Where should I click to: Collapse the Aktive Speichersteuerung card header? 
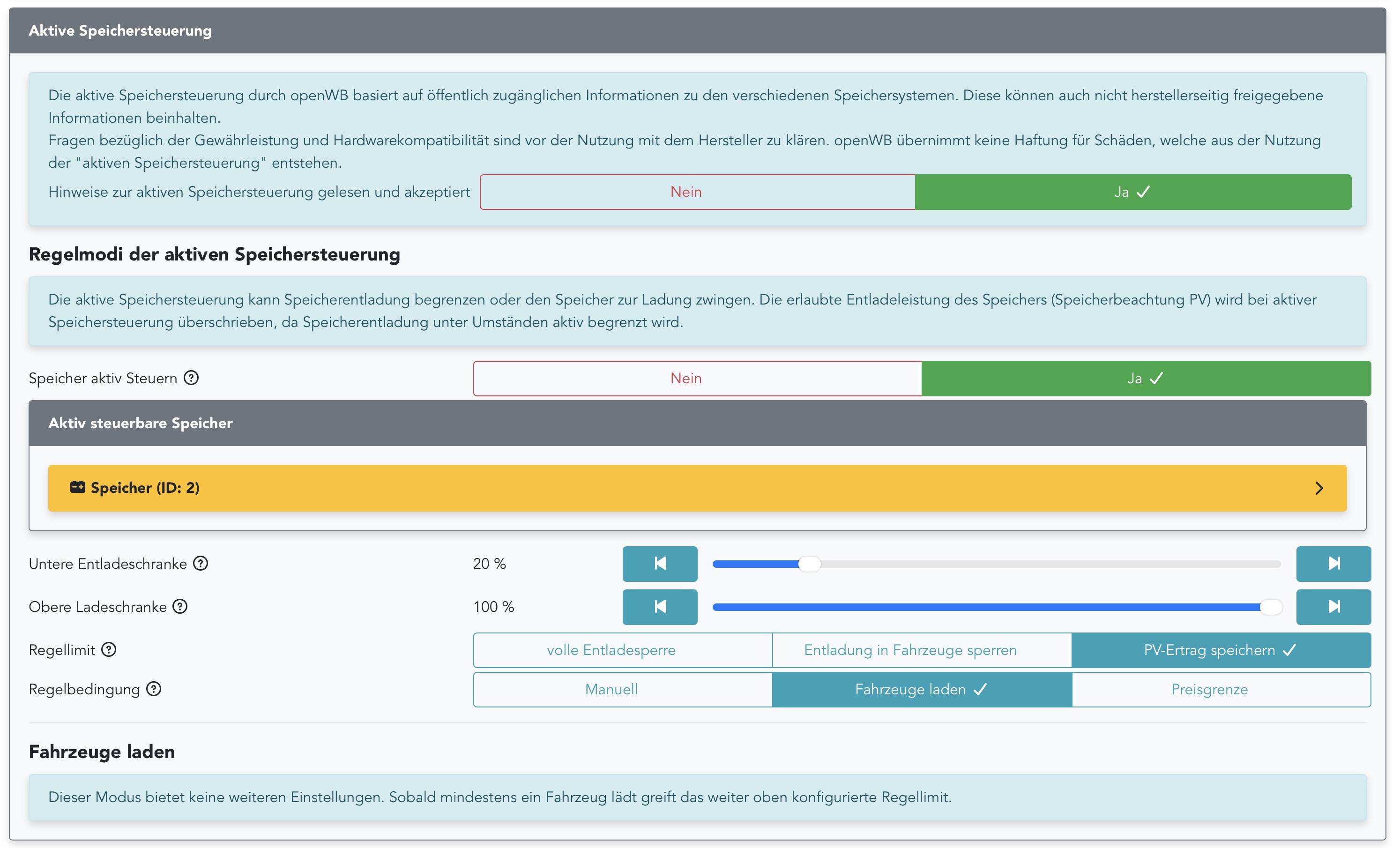(697, 30)
